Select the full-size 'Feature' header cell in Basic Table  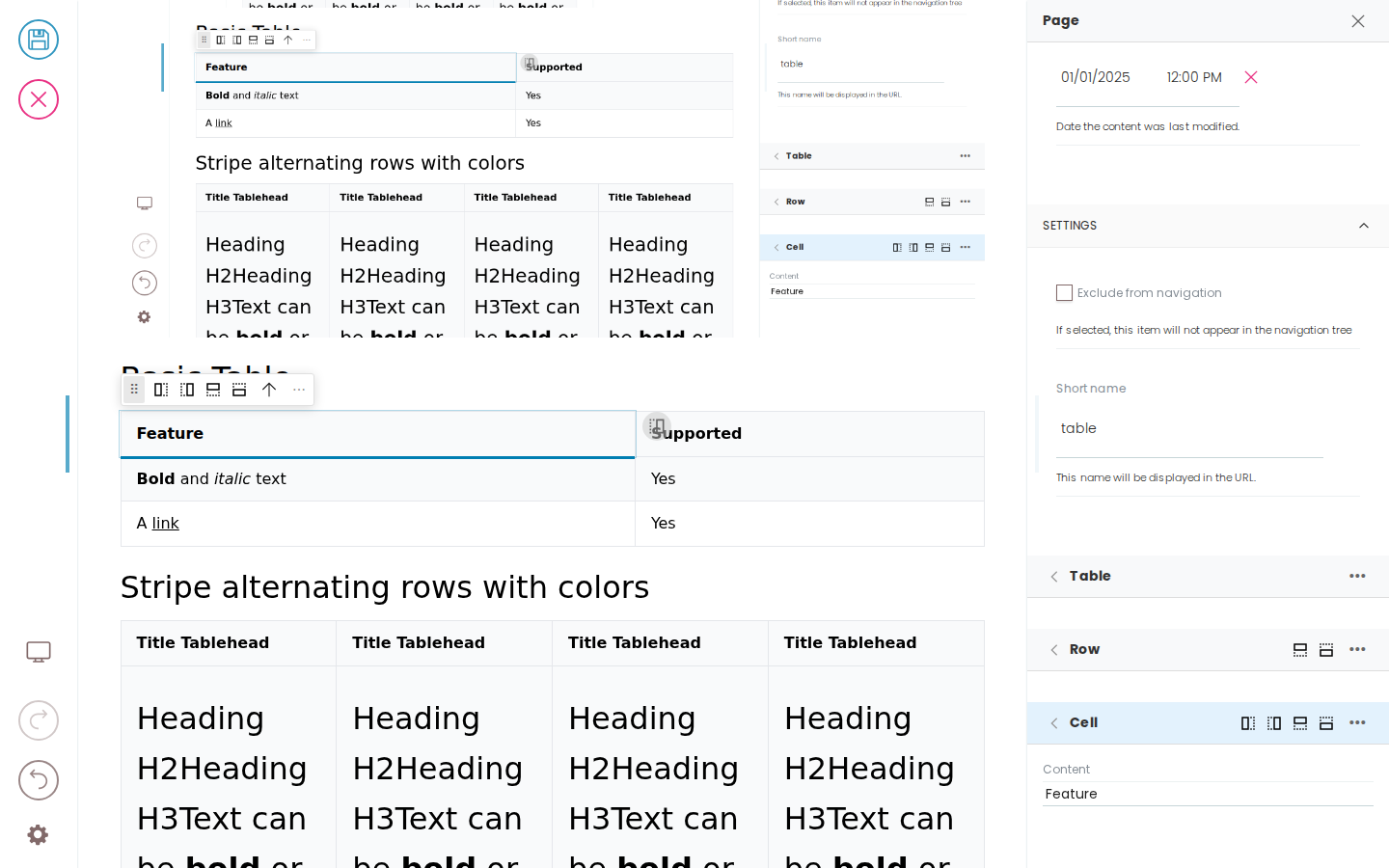(378, 434)
